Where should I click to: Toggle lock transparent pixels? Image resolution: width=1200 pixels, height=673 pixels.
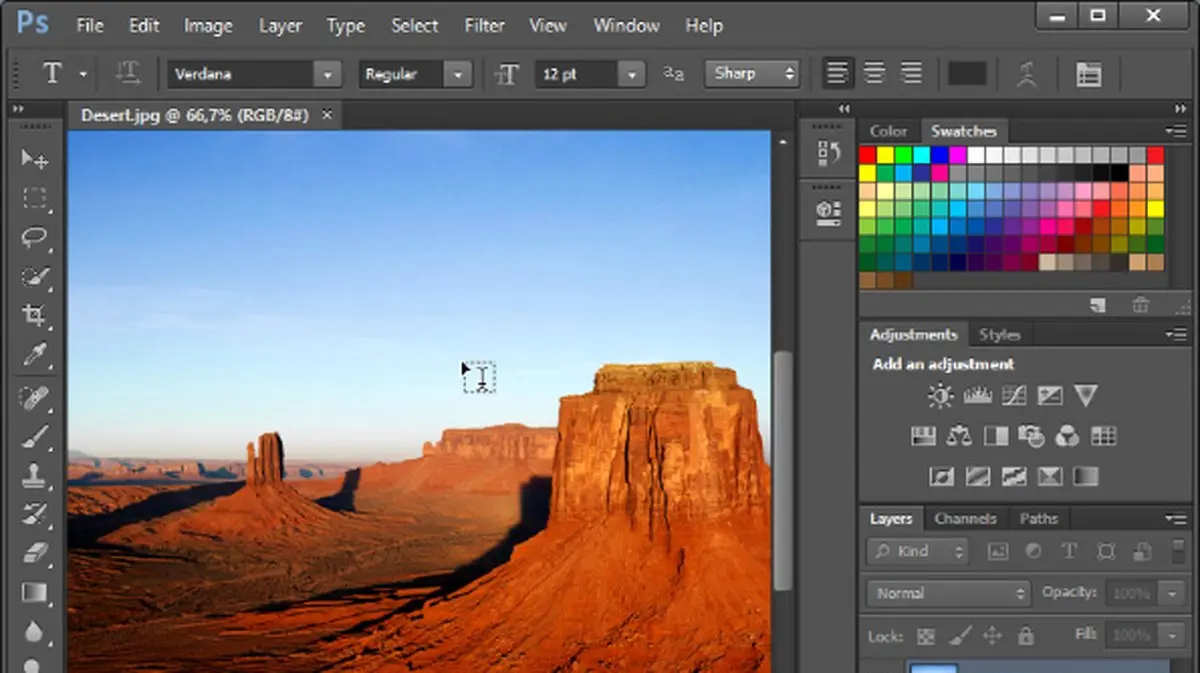(926, 636)
